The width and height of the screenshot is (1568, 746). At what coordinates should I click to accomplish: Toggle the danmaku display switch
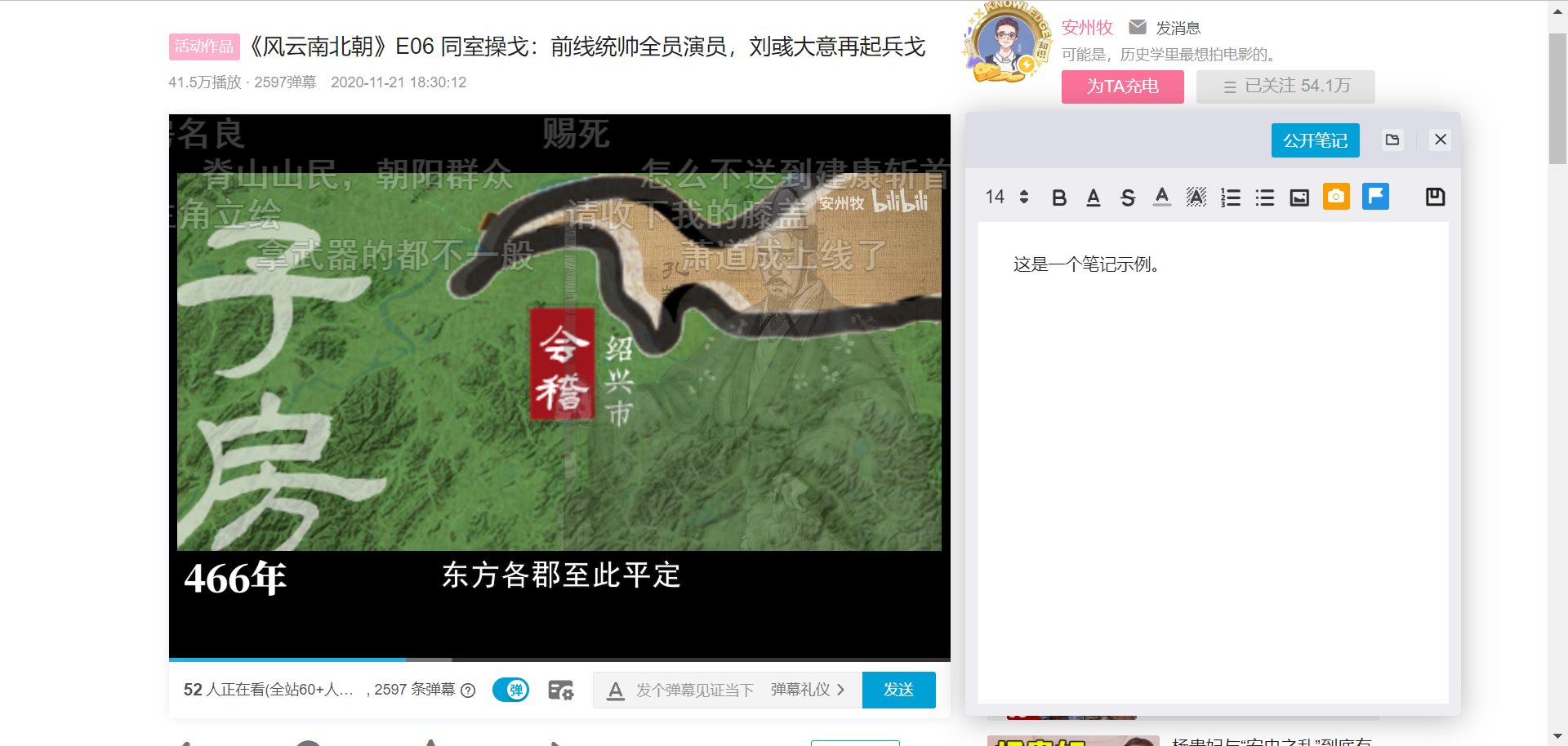(x=510, y=690)
